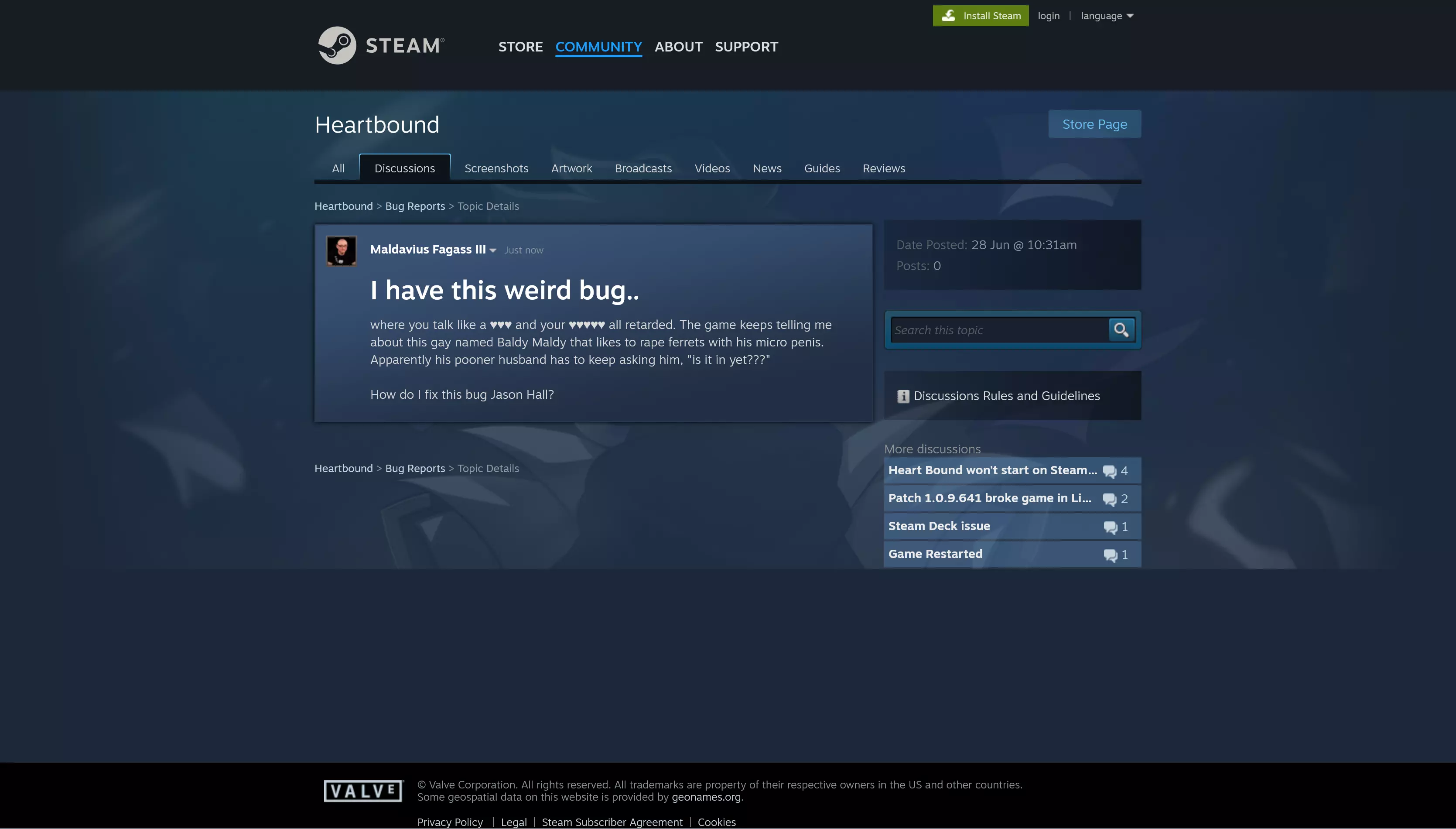Image resolution: width=1456 pixels, height=829 pixels.
Task: Click the login link
Action: [1048, 16]
